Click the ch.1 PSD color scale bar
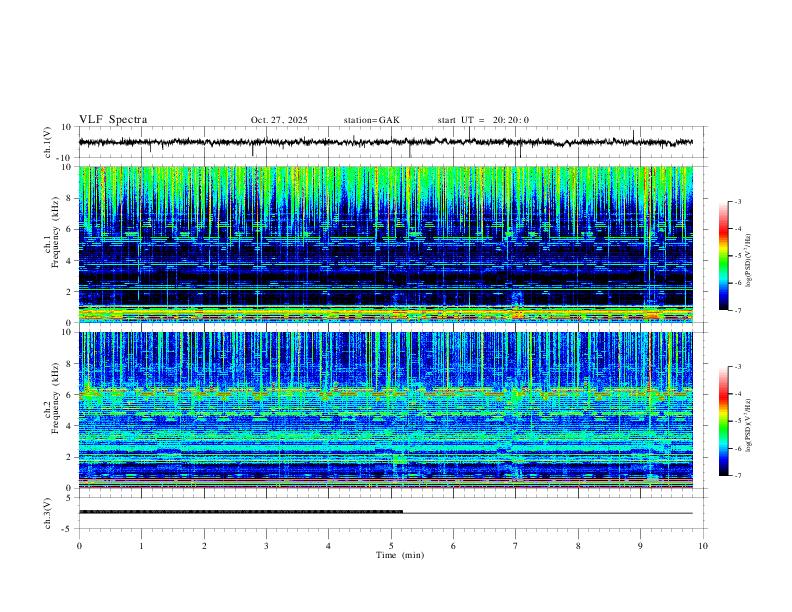The height and width of the screenshot is (612, 792). pyautogui.click(x=724, y=256)
